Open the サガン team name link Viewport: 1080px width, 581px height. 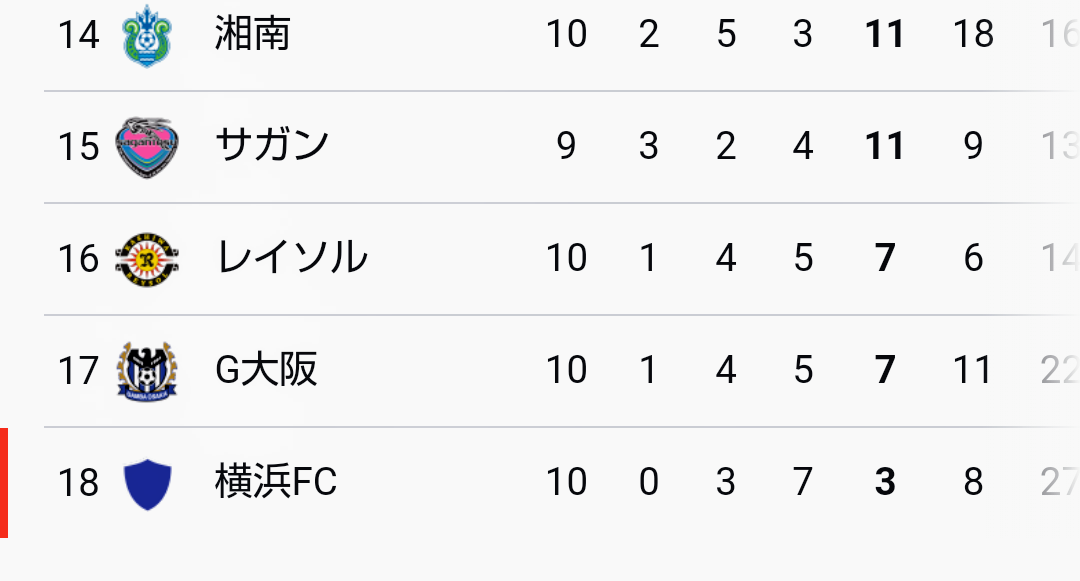pyautogui.click(x=272, y=146)
